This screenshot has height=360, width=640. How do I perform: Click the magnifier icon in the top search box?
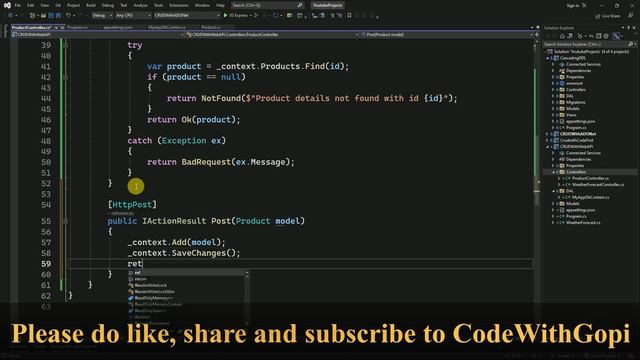(x=300, y=5)
